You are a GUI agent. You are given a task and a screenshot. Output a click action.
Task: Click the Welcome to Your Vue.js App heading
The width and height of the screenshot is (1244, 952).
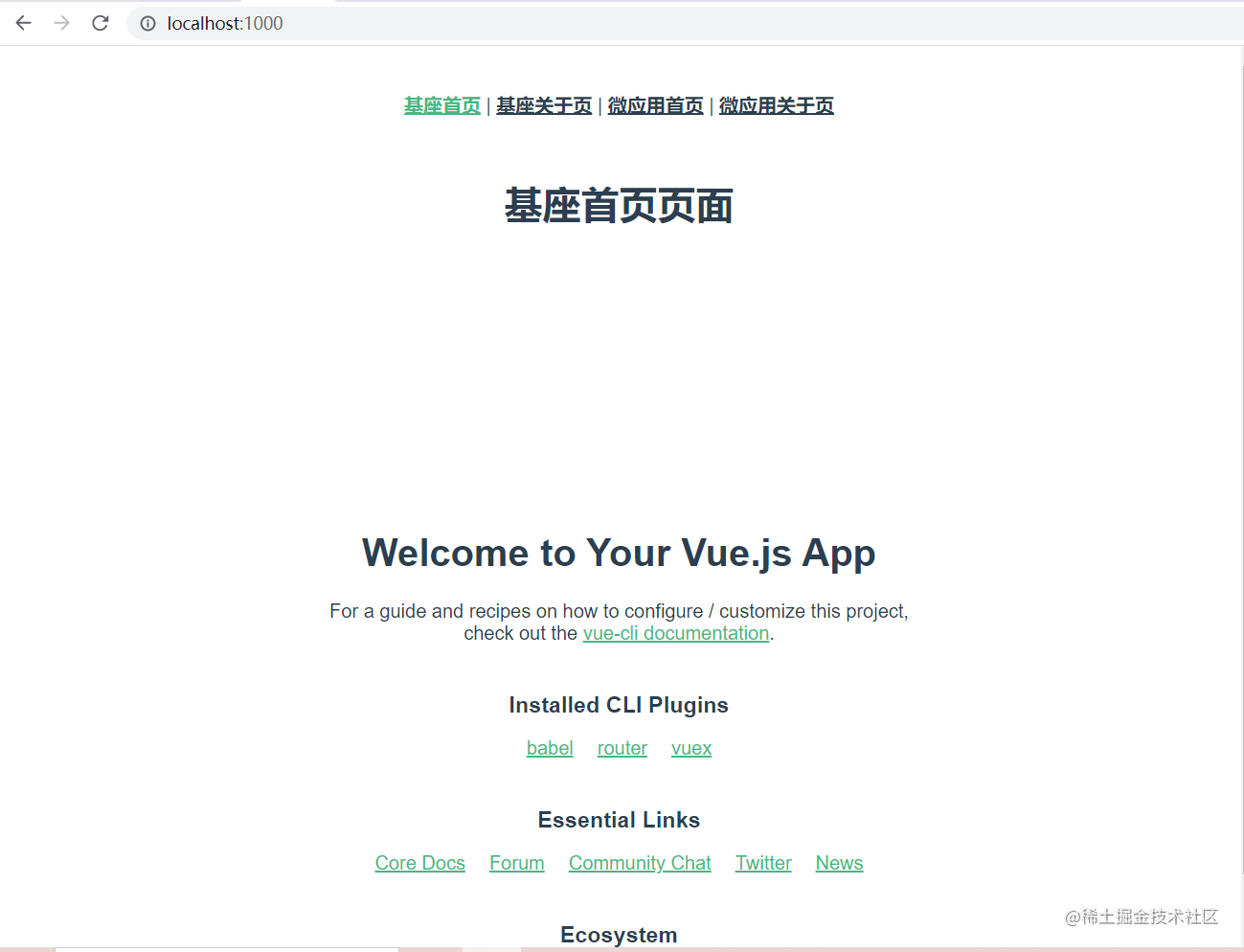tap(619, 553)
